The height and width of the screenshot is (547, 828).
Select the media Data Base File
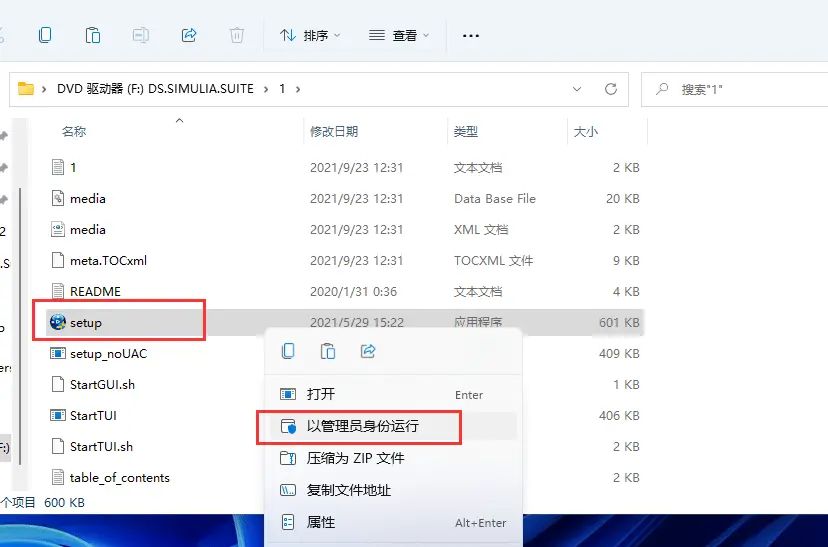pos(88,199)
